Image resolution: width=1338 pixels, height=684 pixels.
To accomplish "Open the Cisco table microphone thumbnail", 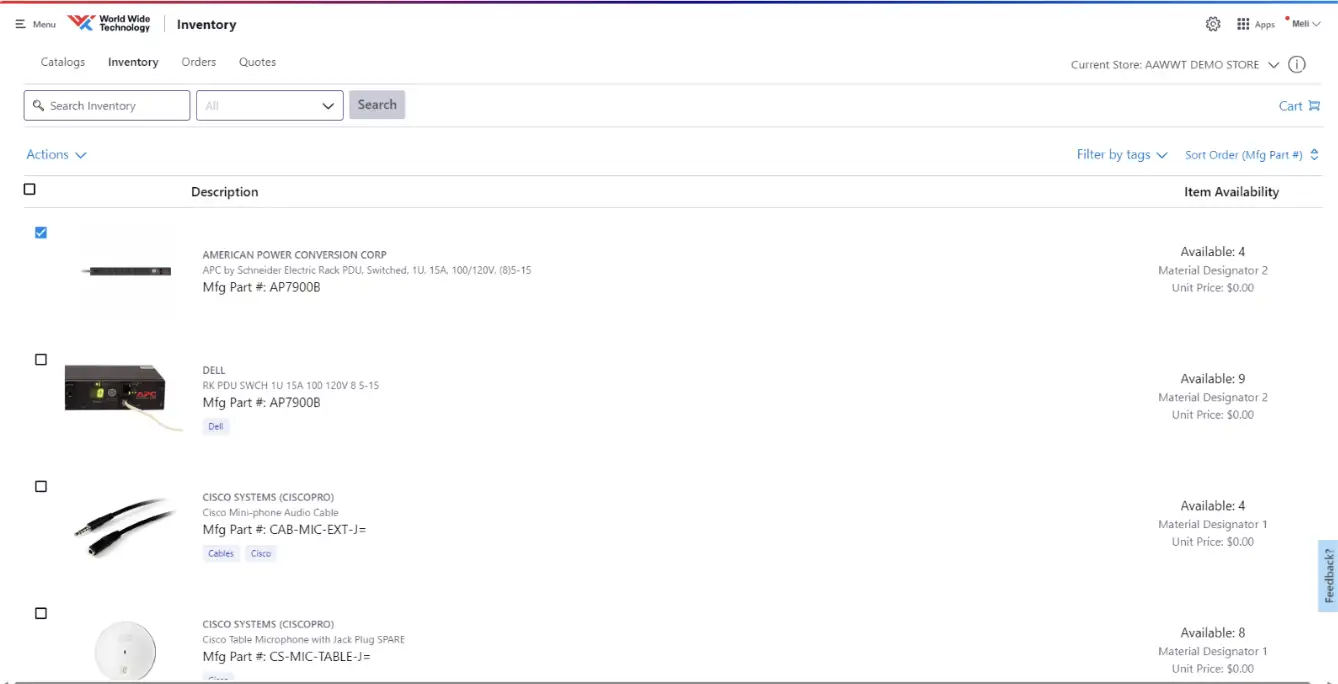I will 125,650.
